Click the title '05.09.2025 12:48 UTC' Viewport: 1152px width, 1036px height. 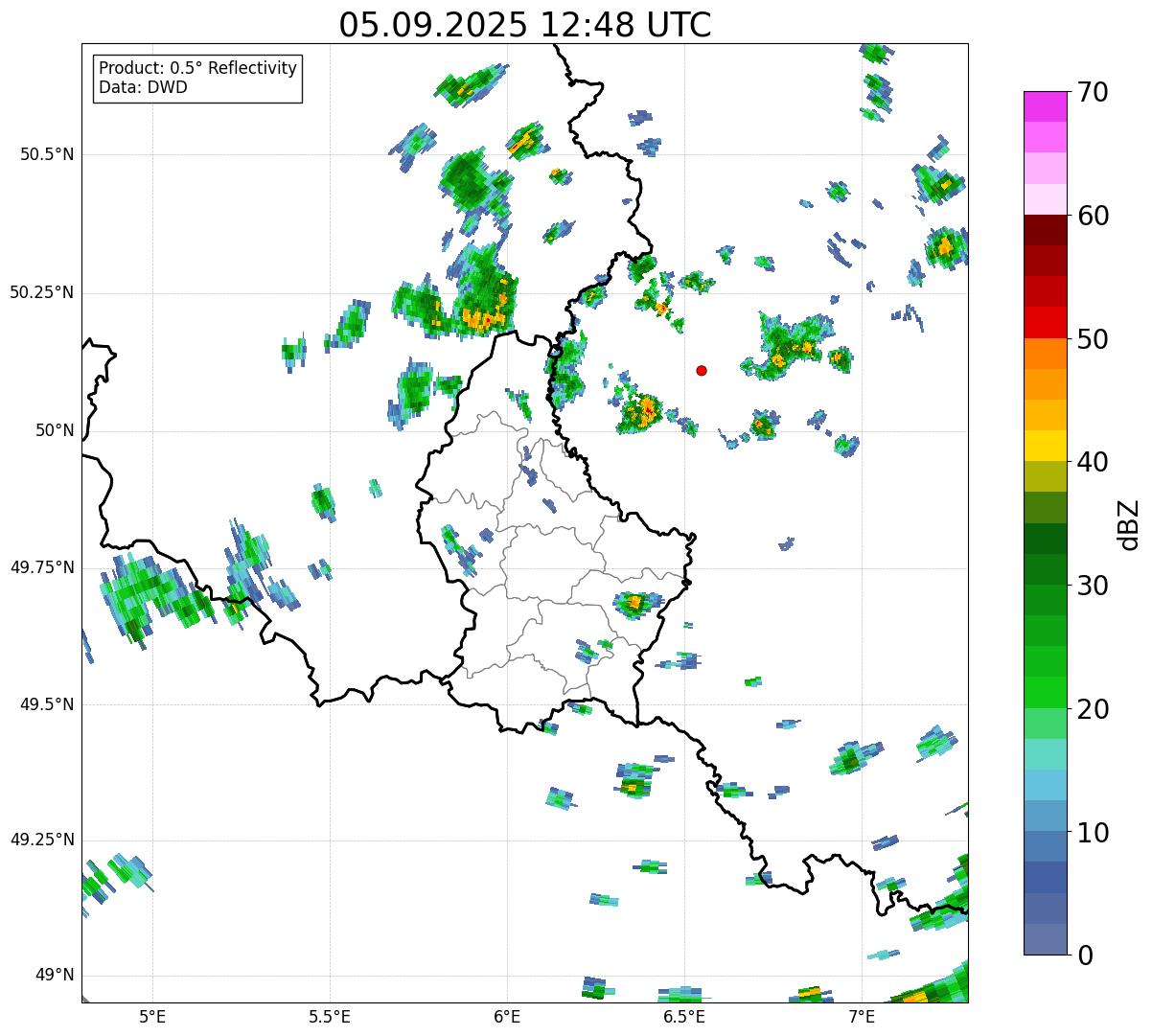tap(525, 24)
